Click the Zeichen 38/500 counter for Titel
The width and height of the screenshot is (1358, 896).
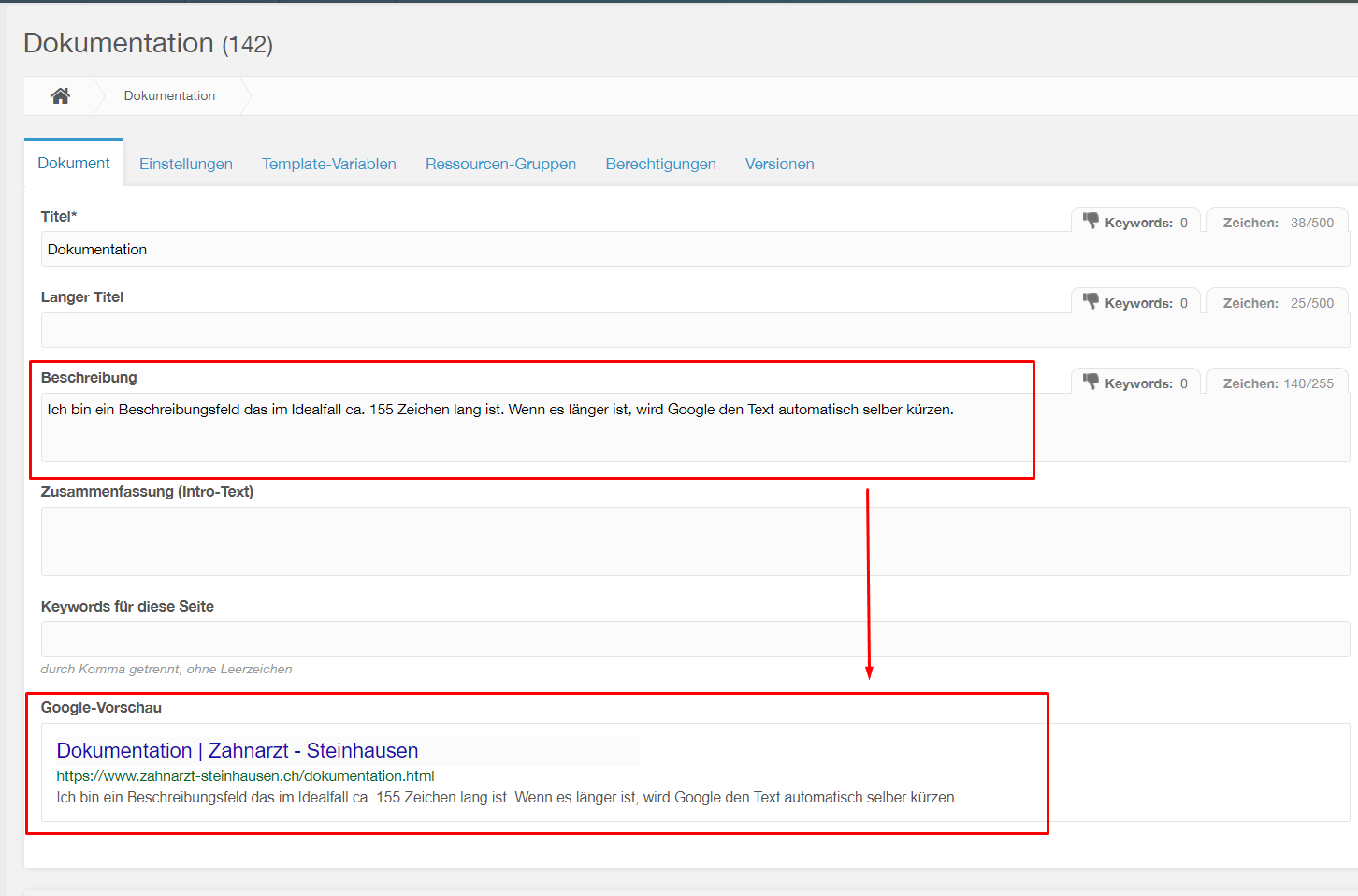click(1278, 223)
